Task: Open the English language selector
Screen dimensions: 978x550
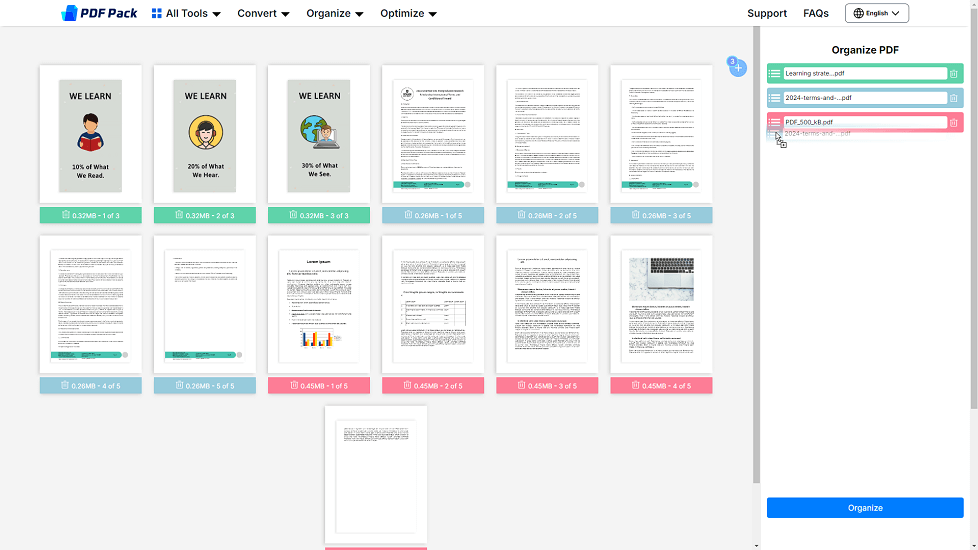Action: [x=876, y=13]
